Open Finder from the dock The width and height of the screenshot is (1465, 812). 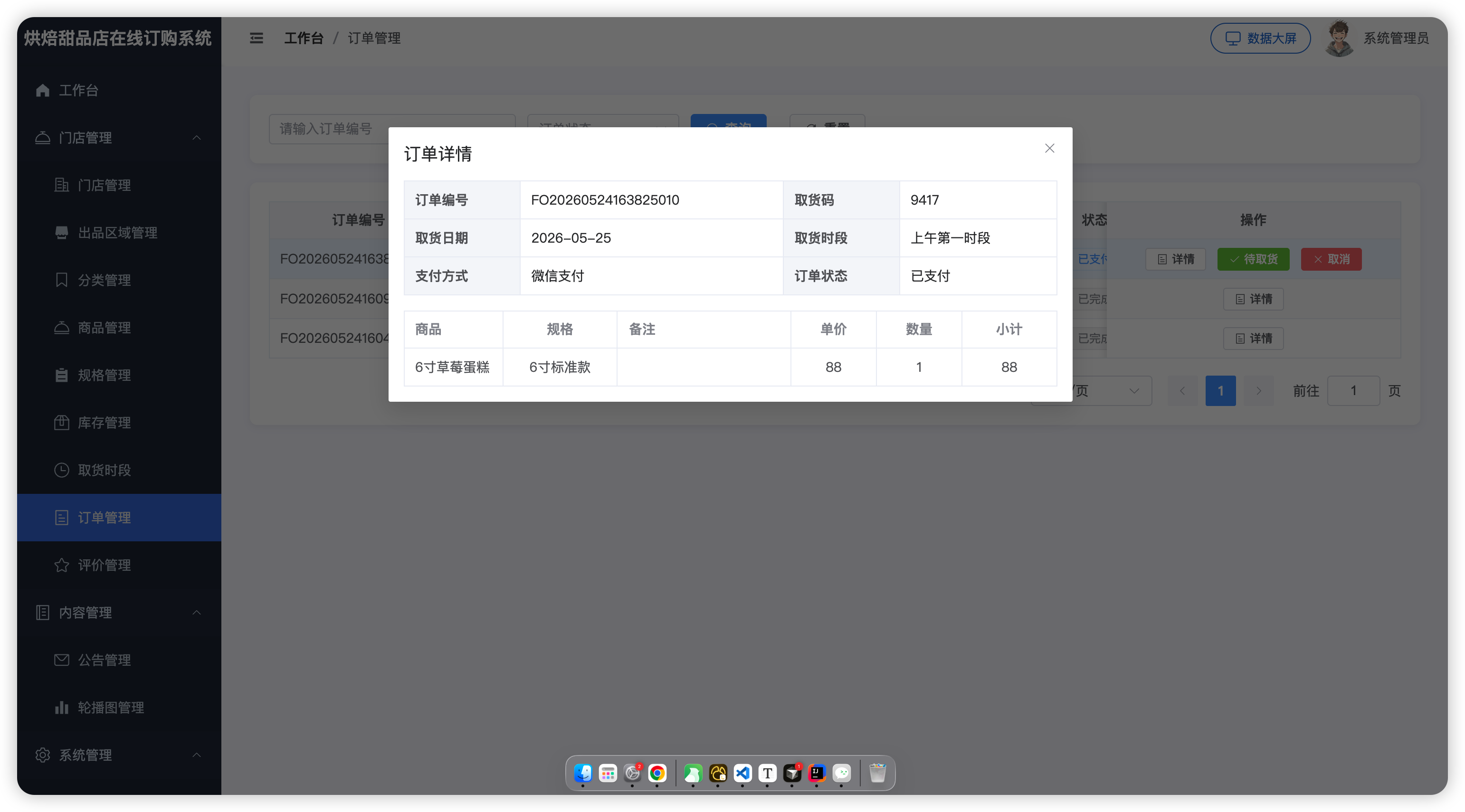tap(583, 773)
